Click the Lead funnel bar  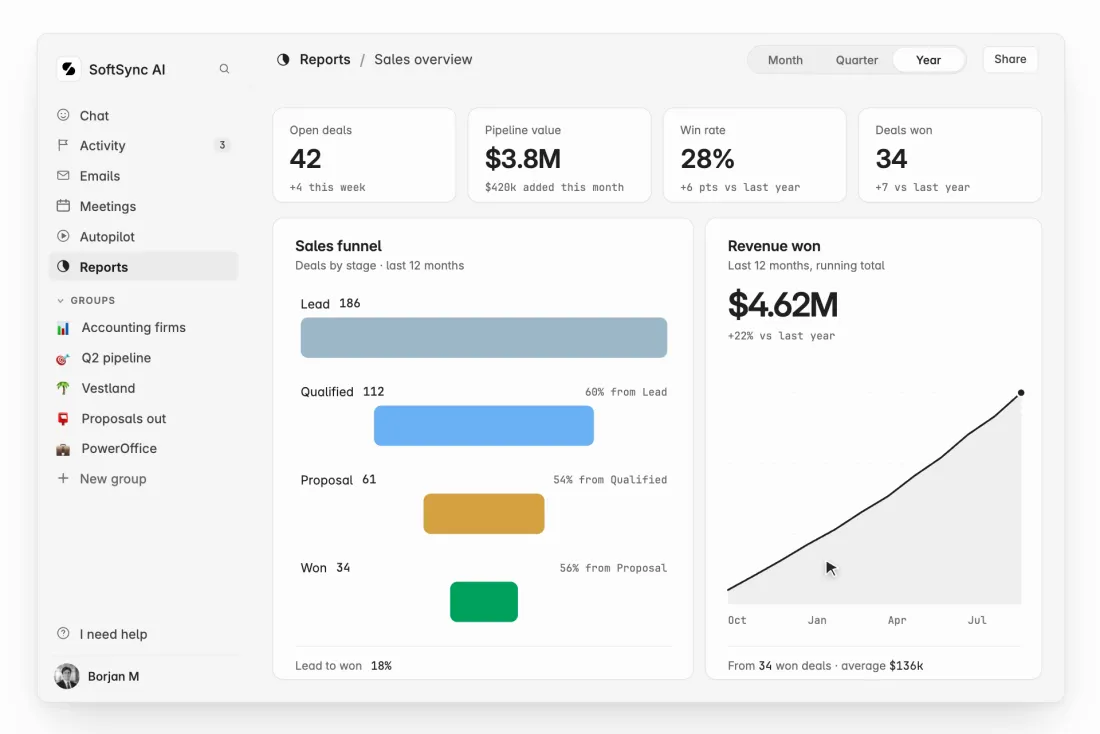click(x=483, y=338)
